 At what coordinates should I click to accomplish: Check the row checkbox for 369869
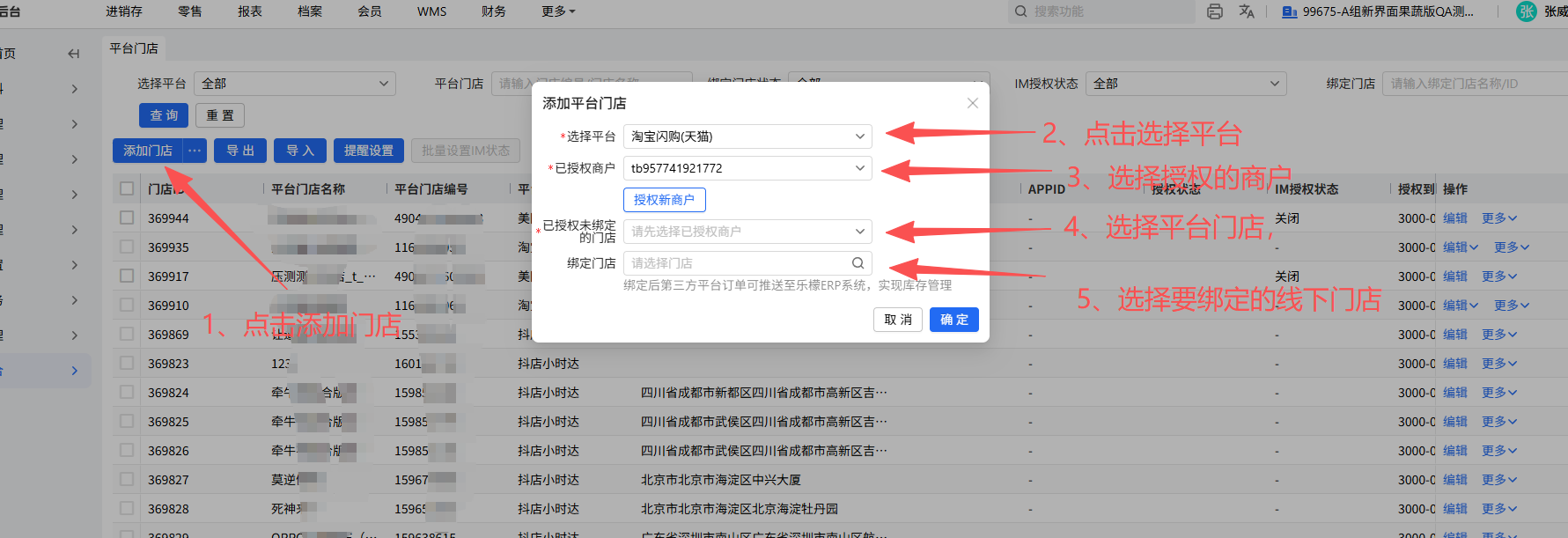coord(127,334)
